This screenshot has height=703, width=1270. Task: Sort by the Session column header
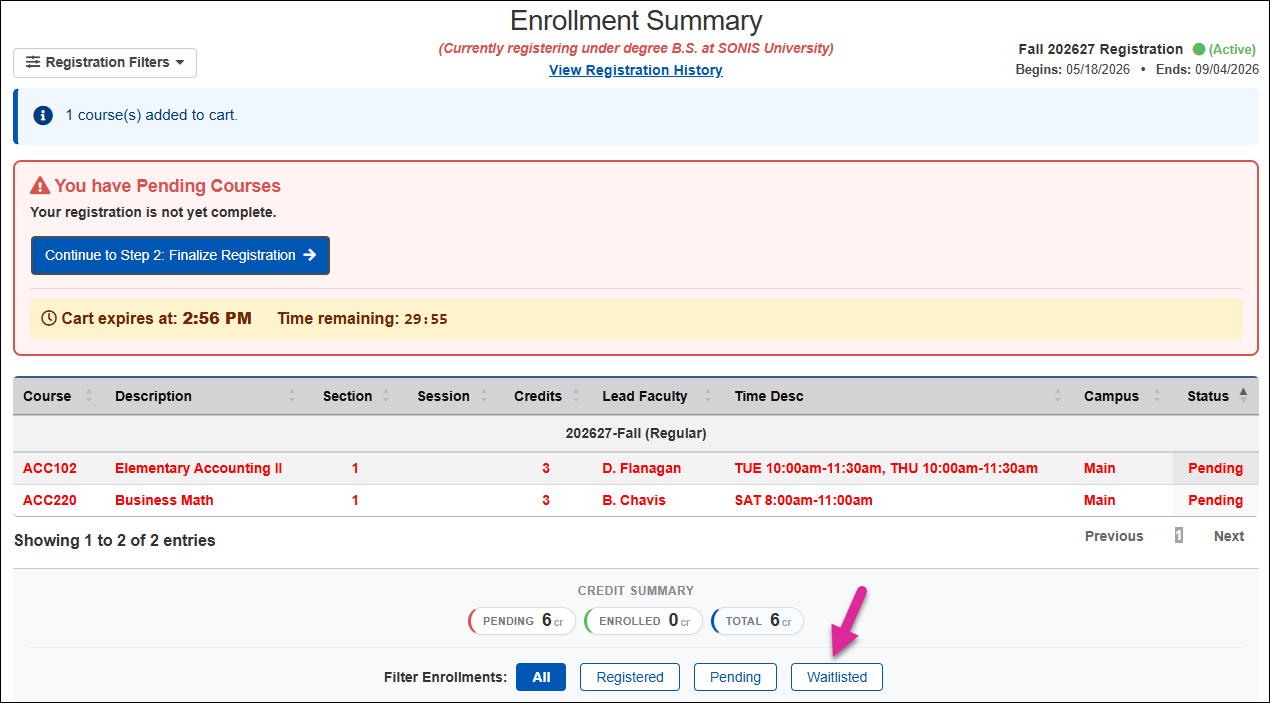pos(451,396)
